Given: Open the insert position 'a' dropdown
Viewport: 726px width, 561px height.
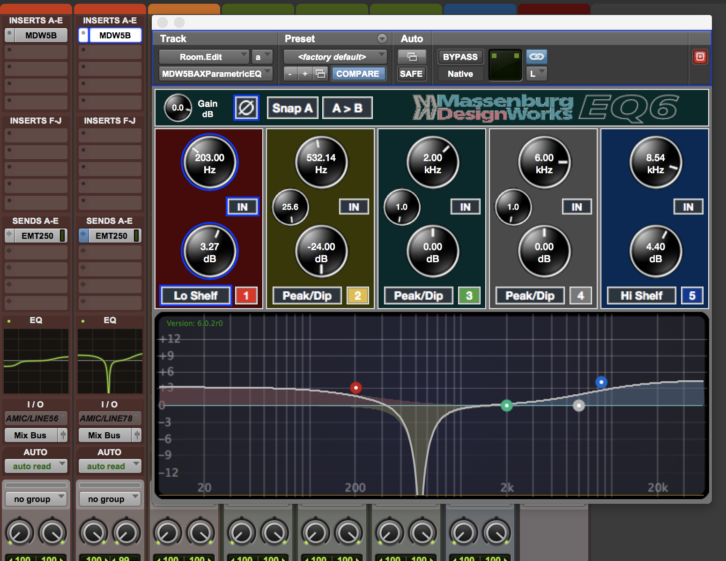Looking at the screenshot, I should click(262, 57).
